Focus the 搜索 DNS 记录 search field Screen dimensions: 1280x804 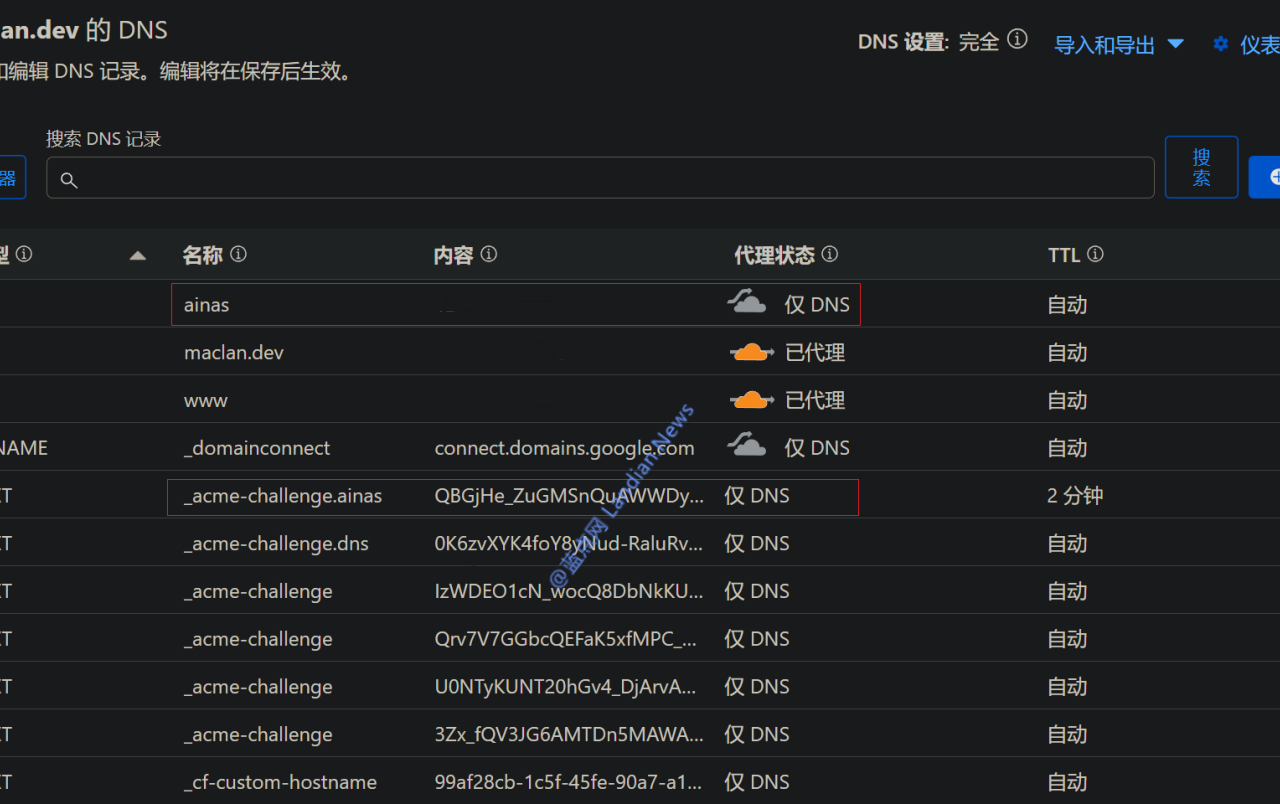[x=600, y=178]
